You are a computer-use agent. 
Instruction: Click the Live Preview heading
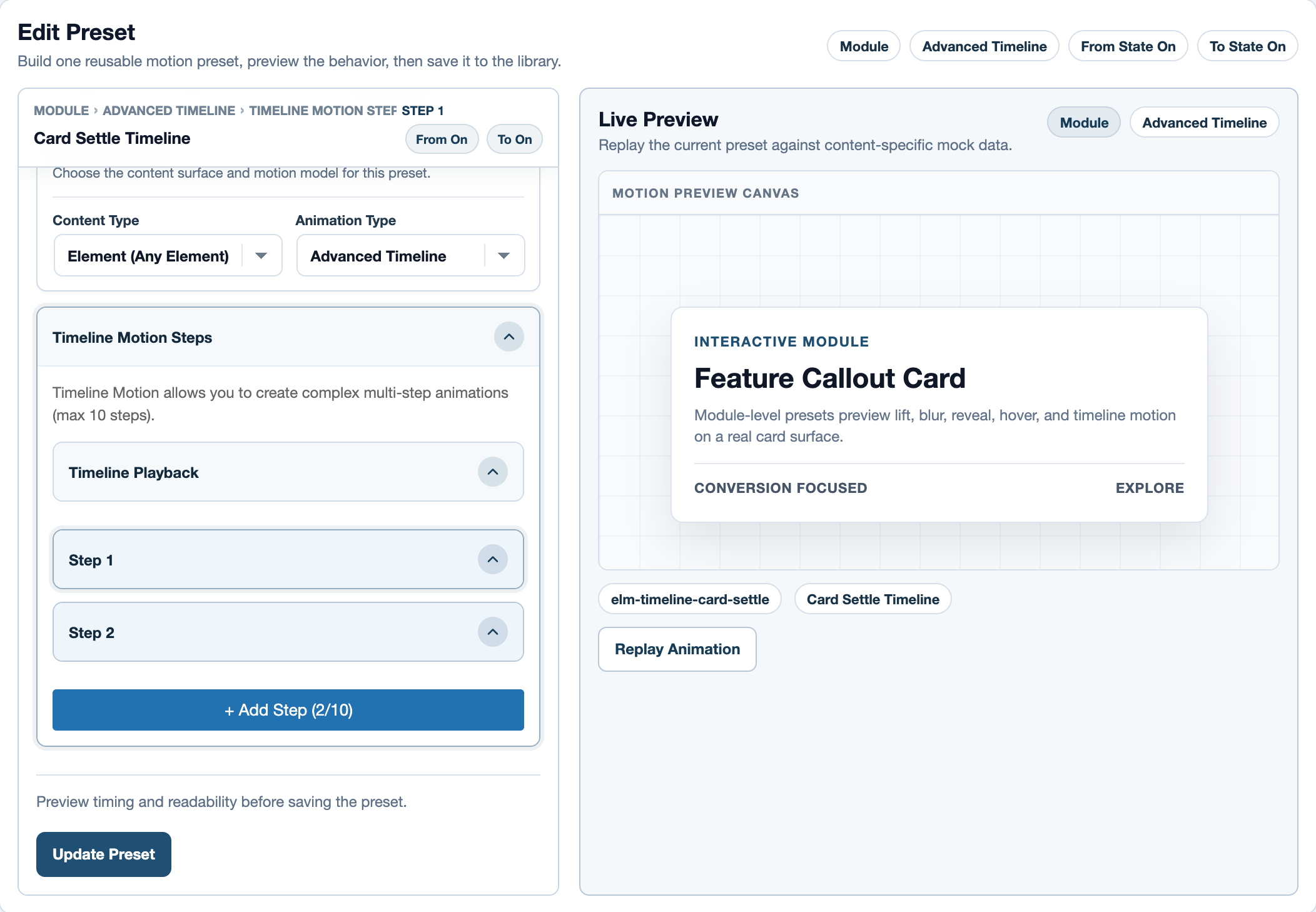658,119
